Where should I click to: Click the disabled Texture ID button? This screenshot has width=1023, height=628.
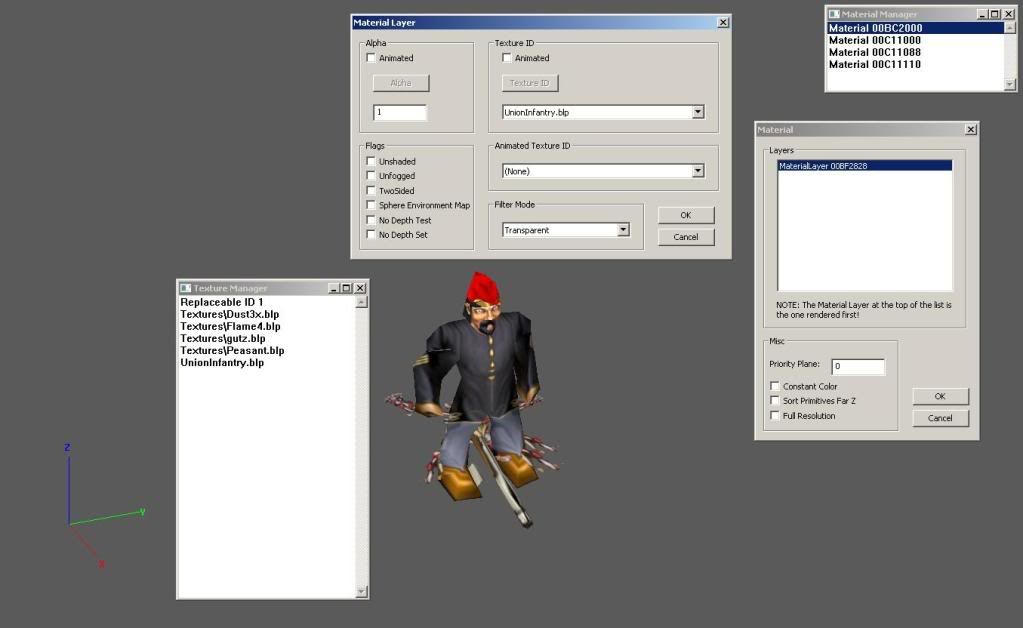click(530, 83)
